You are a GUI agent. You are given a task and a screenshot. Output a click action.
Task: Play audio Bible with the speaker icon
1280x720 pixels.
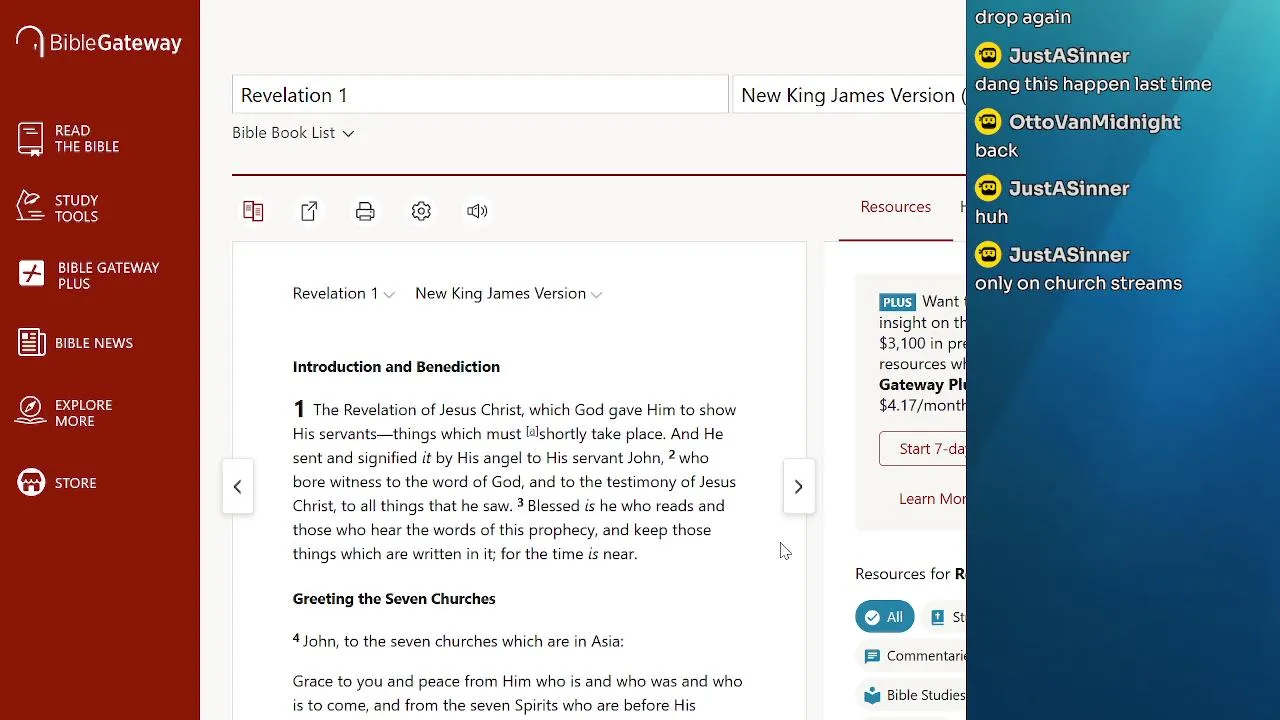tap(477, 211)
